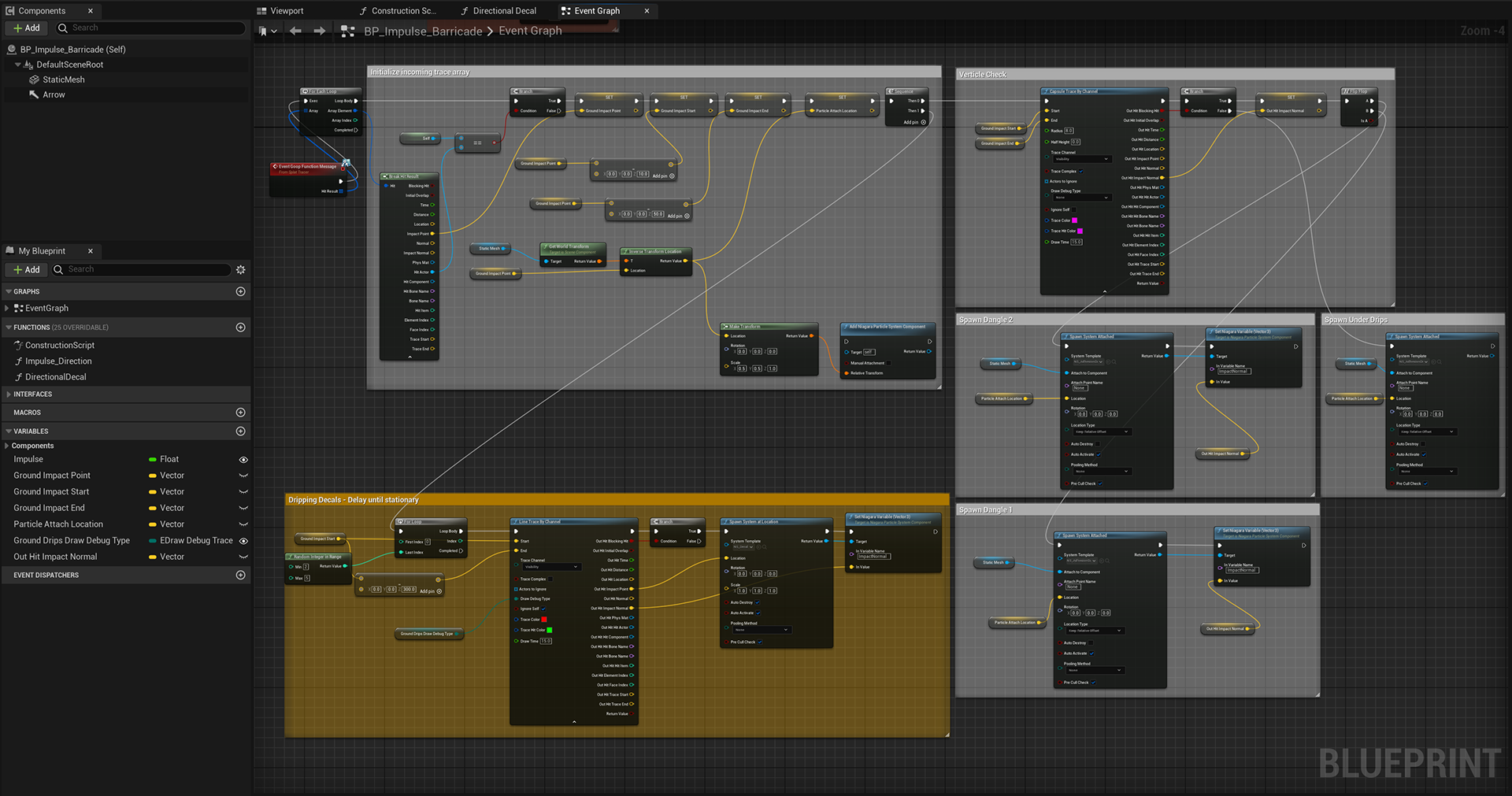
Task: Click Add button in Components panel
Action: click(27, 28)
